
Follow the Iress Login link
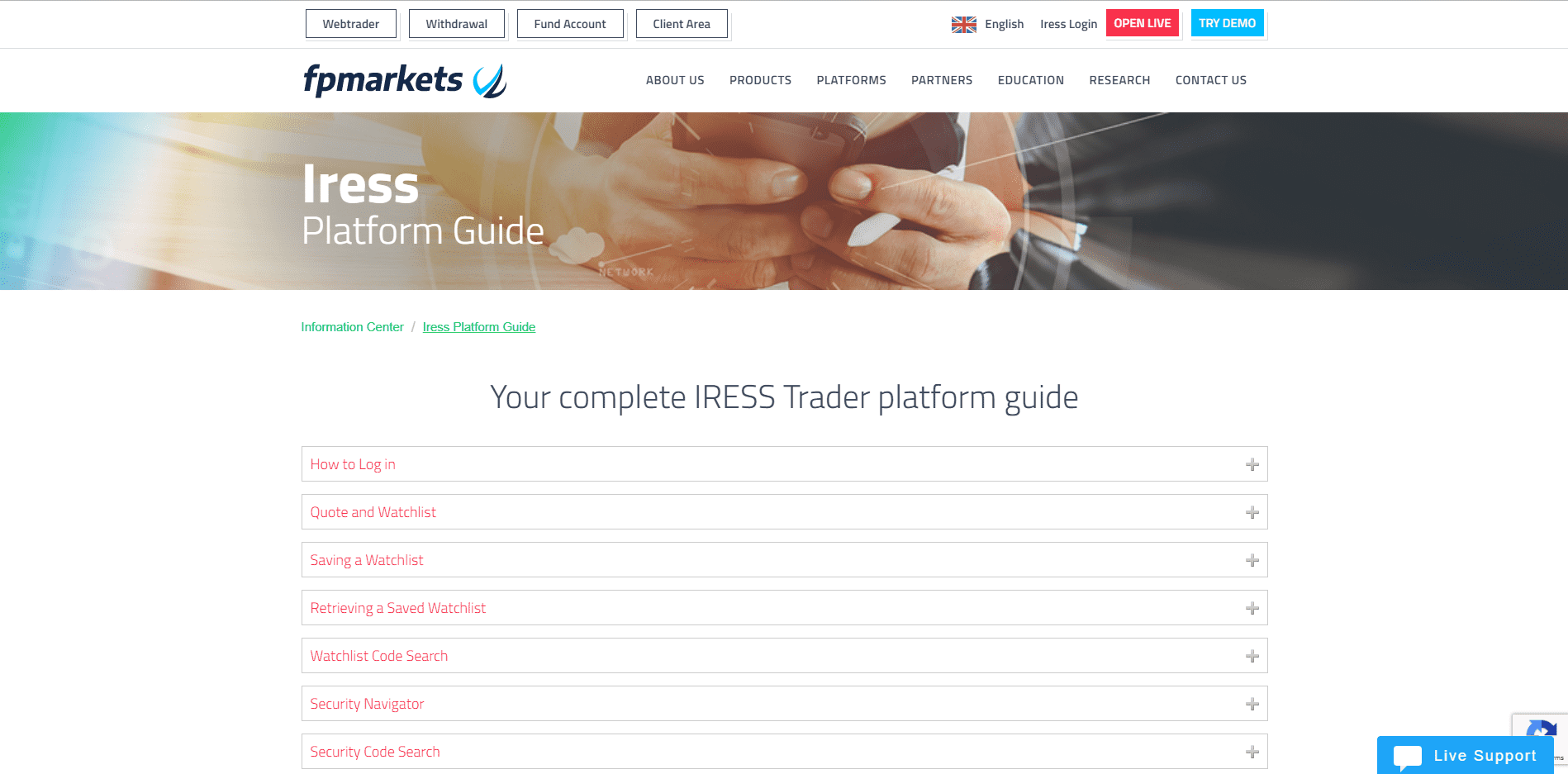[x=1068, y=25]
